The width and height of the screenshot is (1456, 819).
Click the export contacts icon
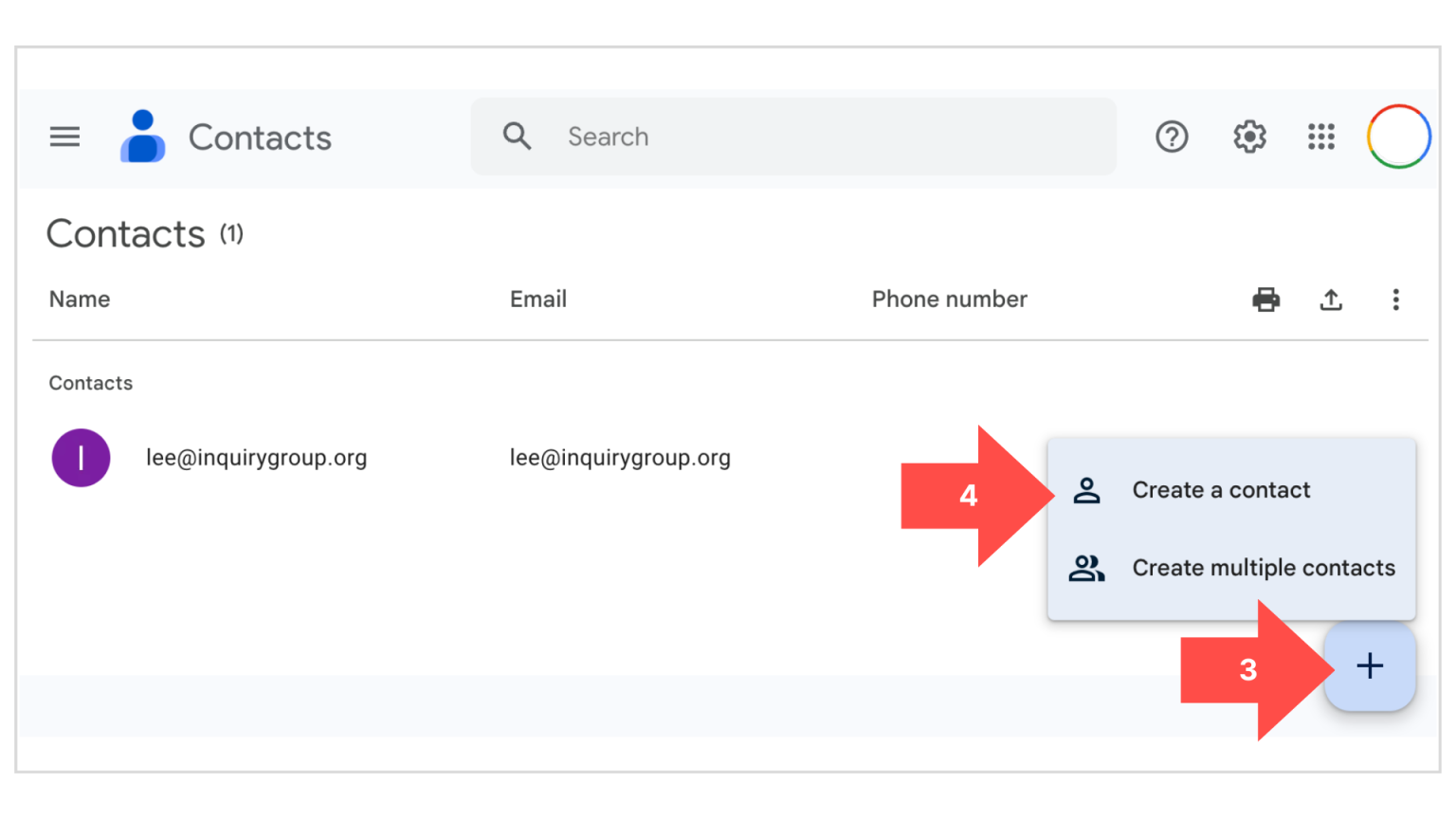1331,300
